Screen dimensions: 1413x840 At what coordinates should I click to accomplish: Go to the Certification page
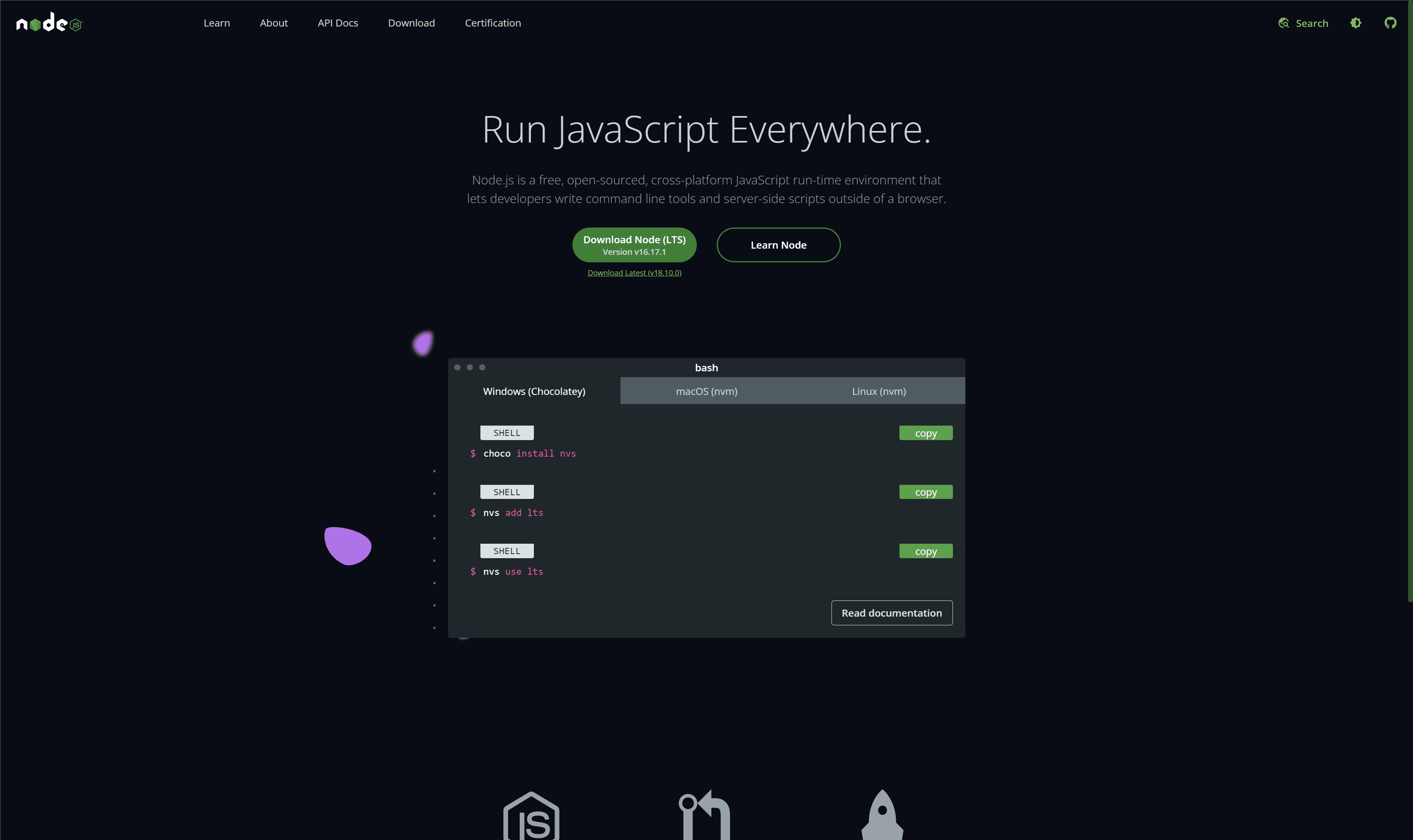492,23
